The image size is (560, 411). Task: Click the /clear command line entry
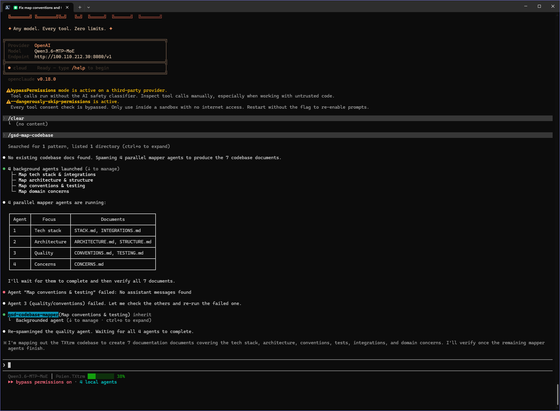16,118
